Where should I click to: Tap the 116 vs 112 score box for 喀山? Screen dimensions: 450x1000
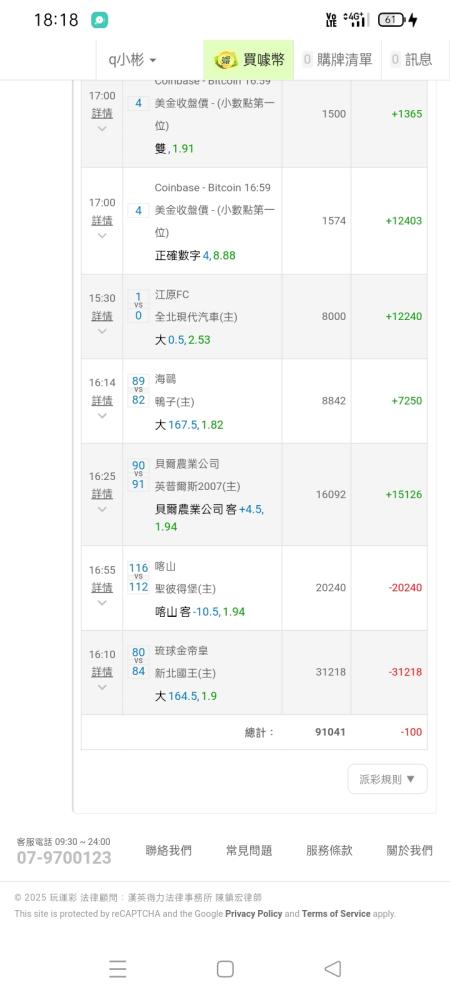pos(138,577)
